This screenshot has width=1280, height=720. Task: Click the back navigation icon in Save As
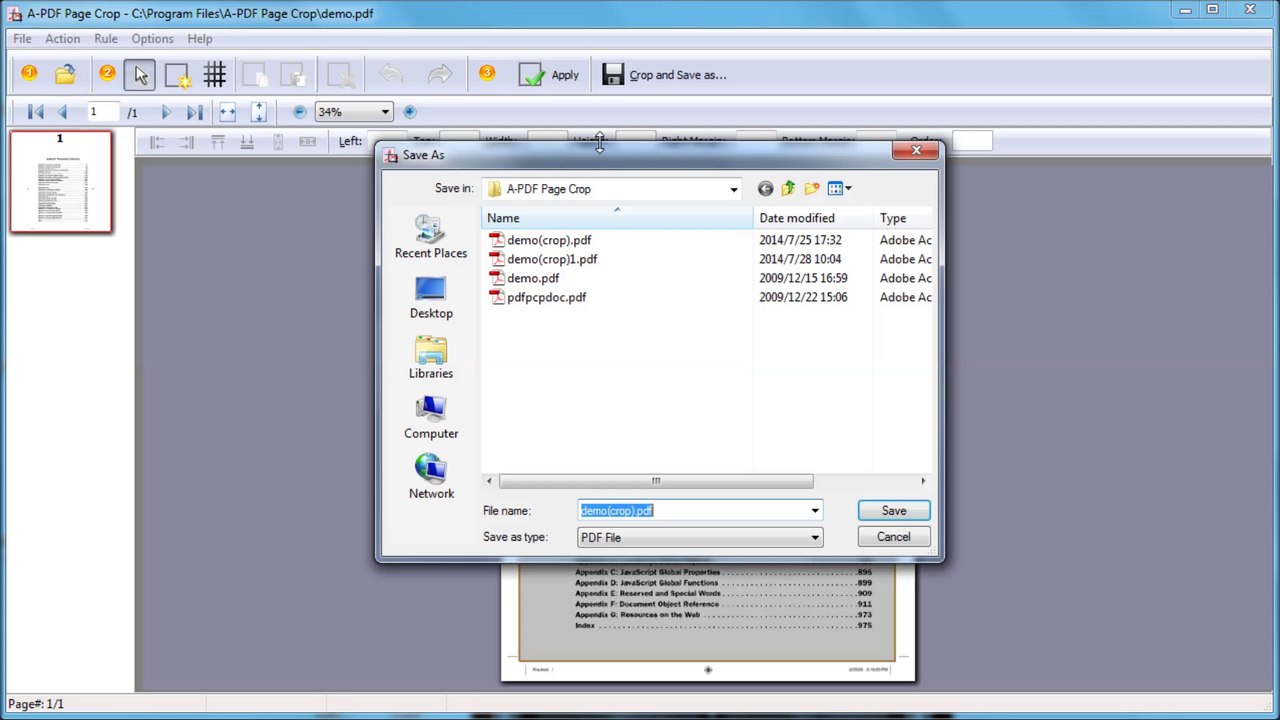(x=765, y=189)
